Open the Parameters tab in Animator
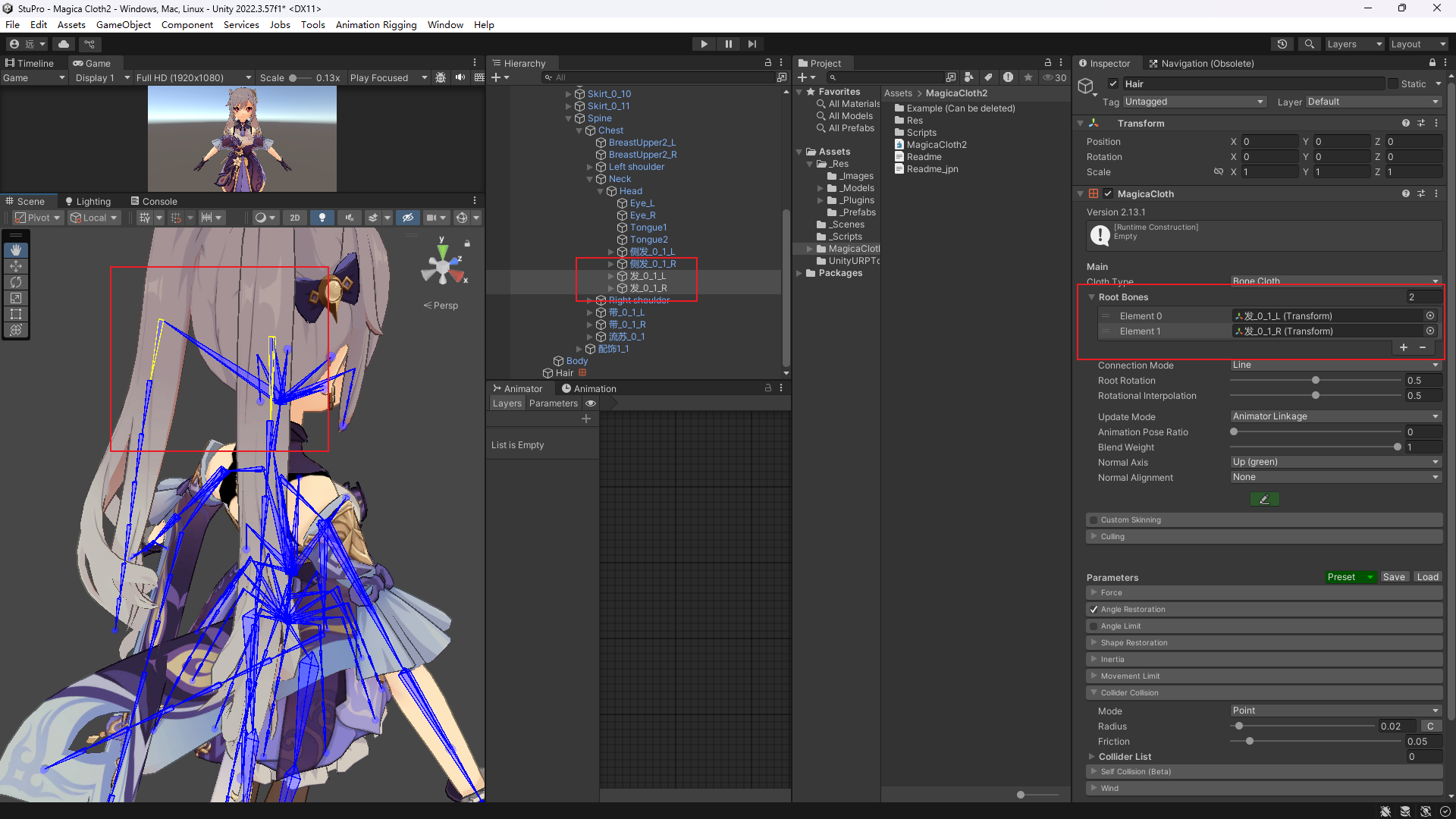The image size is (1456, 819). pos(553,403)
